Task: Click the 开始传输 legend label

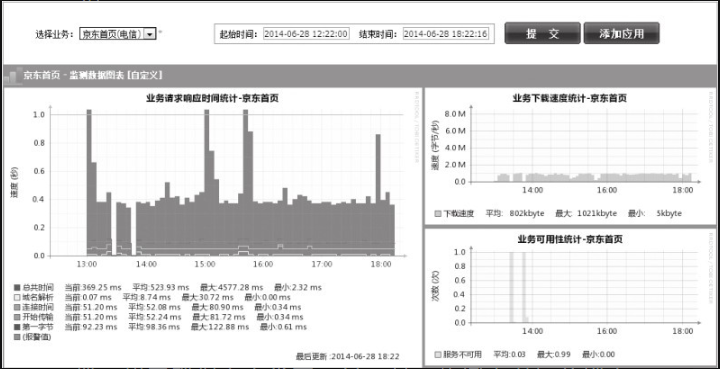Action: pyautogui.click(x=38, y=317)
